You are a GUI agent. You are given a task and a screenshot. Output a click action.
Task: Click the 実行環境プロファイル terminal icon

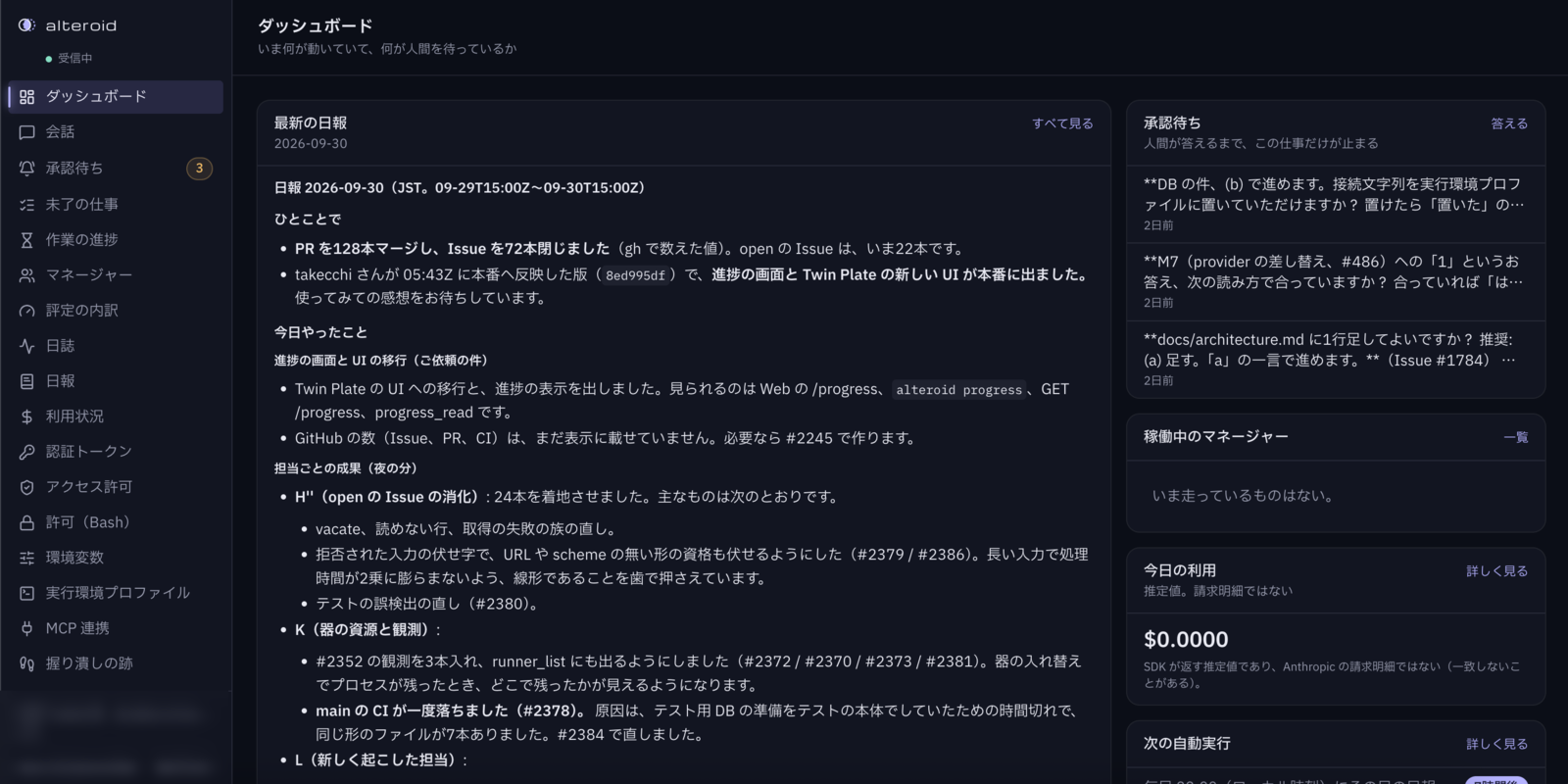point(26,593)
